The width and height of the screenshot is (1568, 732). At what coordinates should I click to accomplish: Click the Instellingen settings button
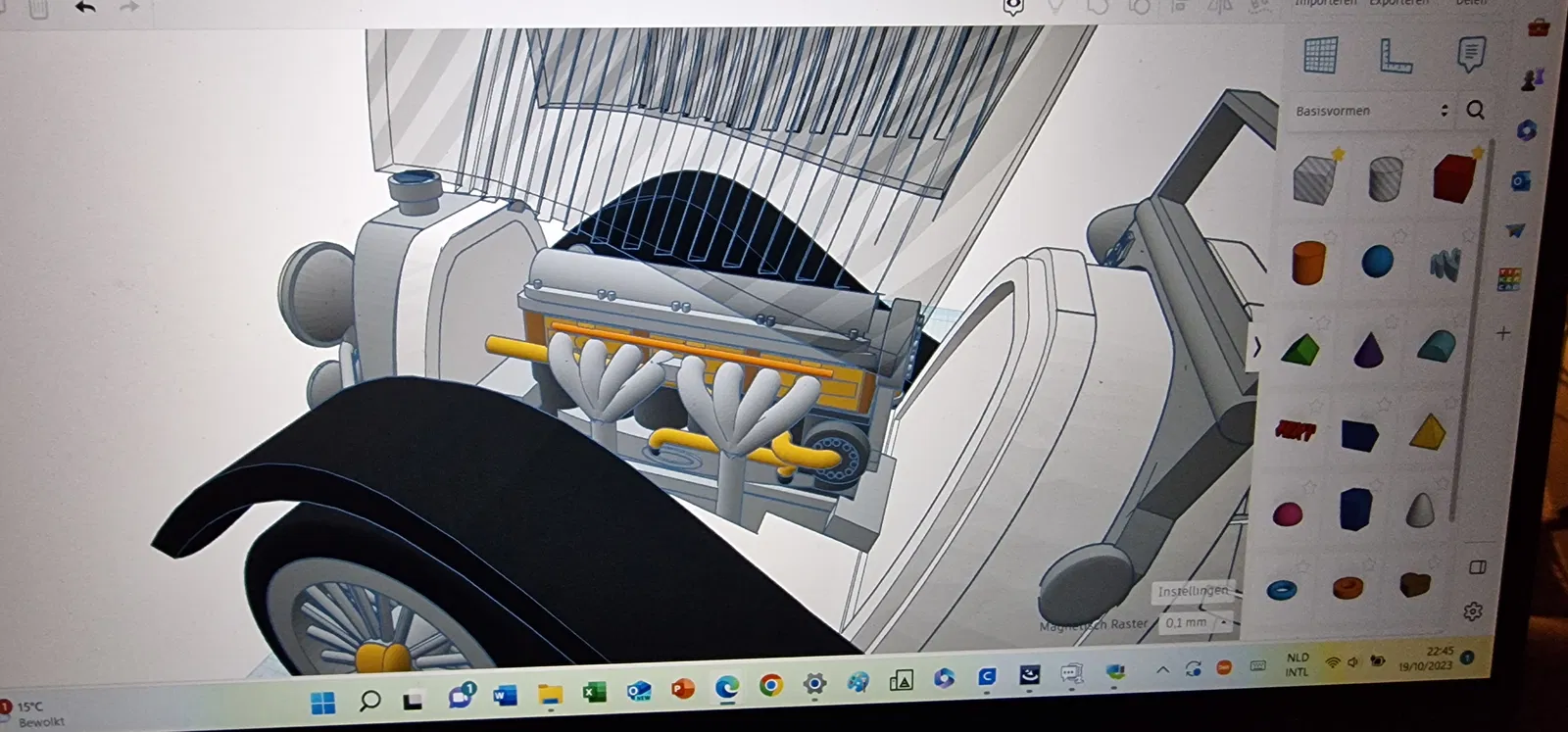coord(1192,591)
